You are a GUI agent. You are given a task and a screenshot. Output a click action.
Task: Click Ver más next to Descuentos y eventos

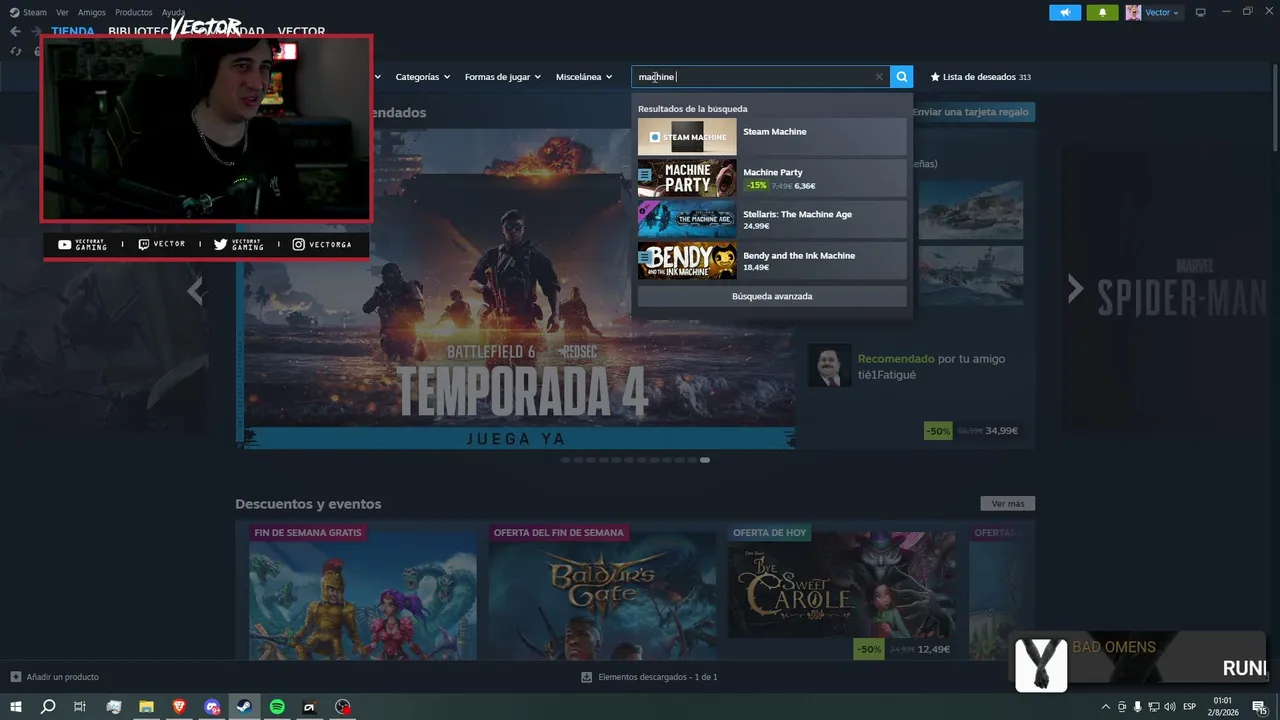click(x=1008, y=504)
